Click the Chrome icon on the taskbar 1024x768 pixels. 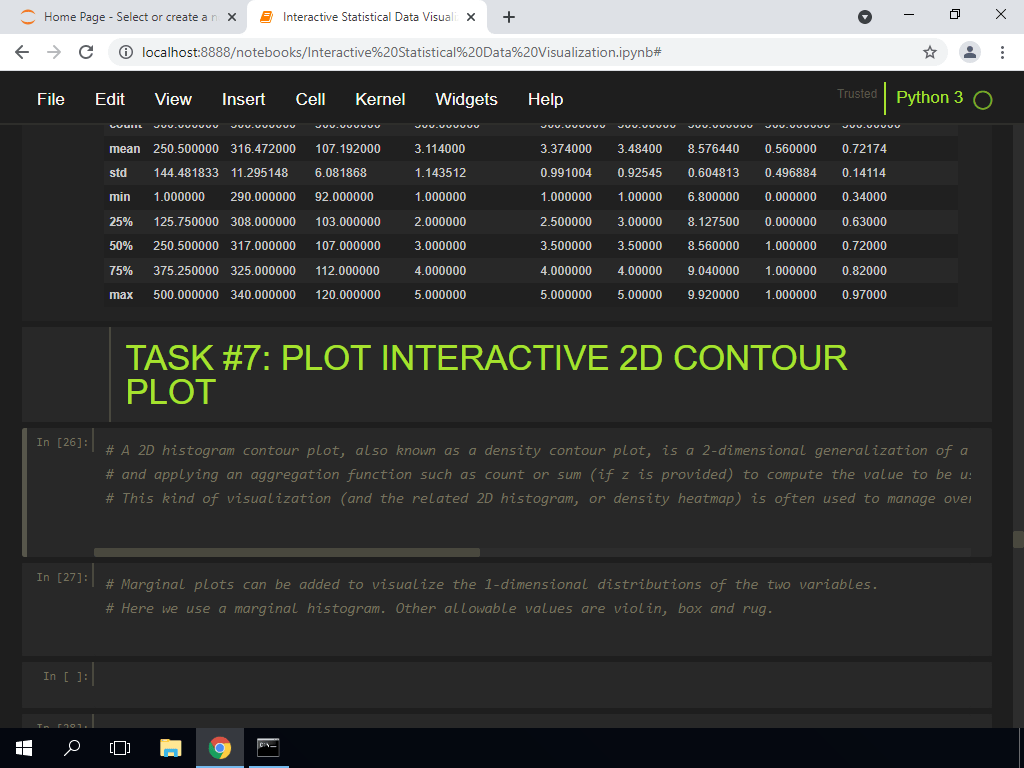[x=219, y=748]
